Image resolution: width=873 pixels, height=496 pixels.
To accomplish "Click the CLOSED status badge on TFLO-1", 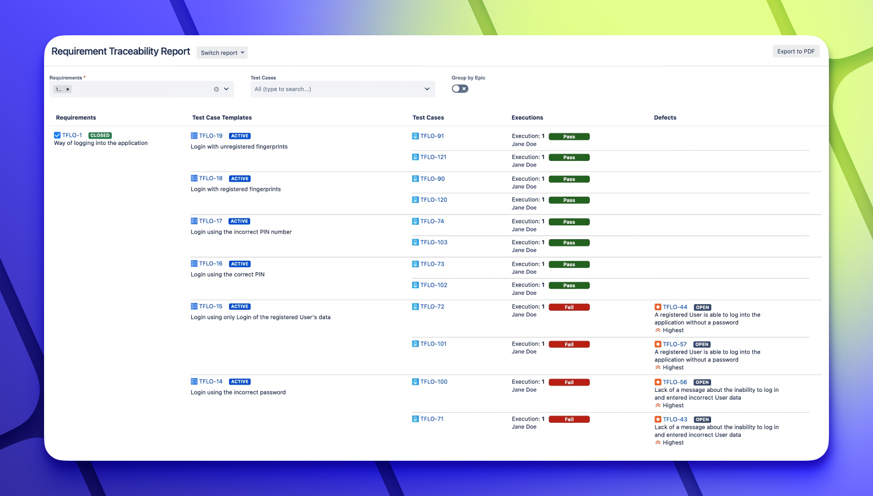I will (100, 135).
